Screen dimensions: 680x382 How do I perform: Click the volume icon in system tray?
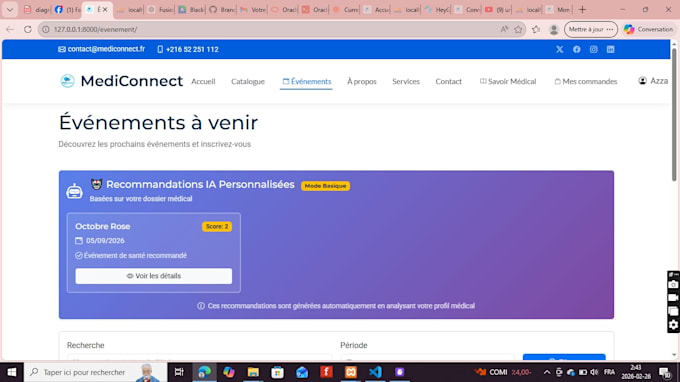(x=594, y=372)
